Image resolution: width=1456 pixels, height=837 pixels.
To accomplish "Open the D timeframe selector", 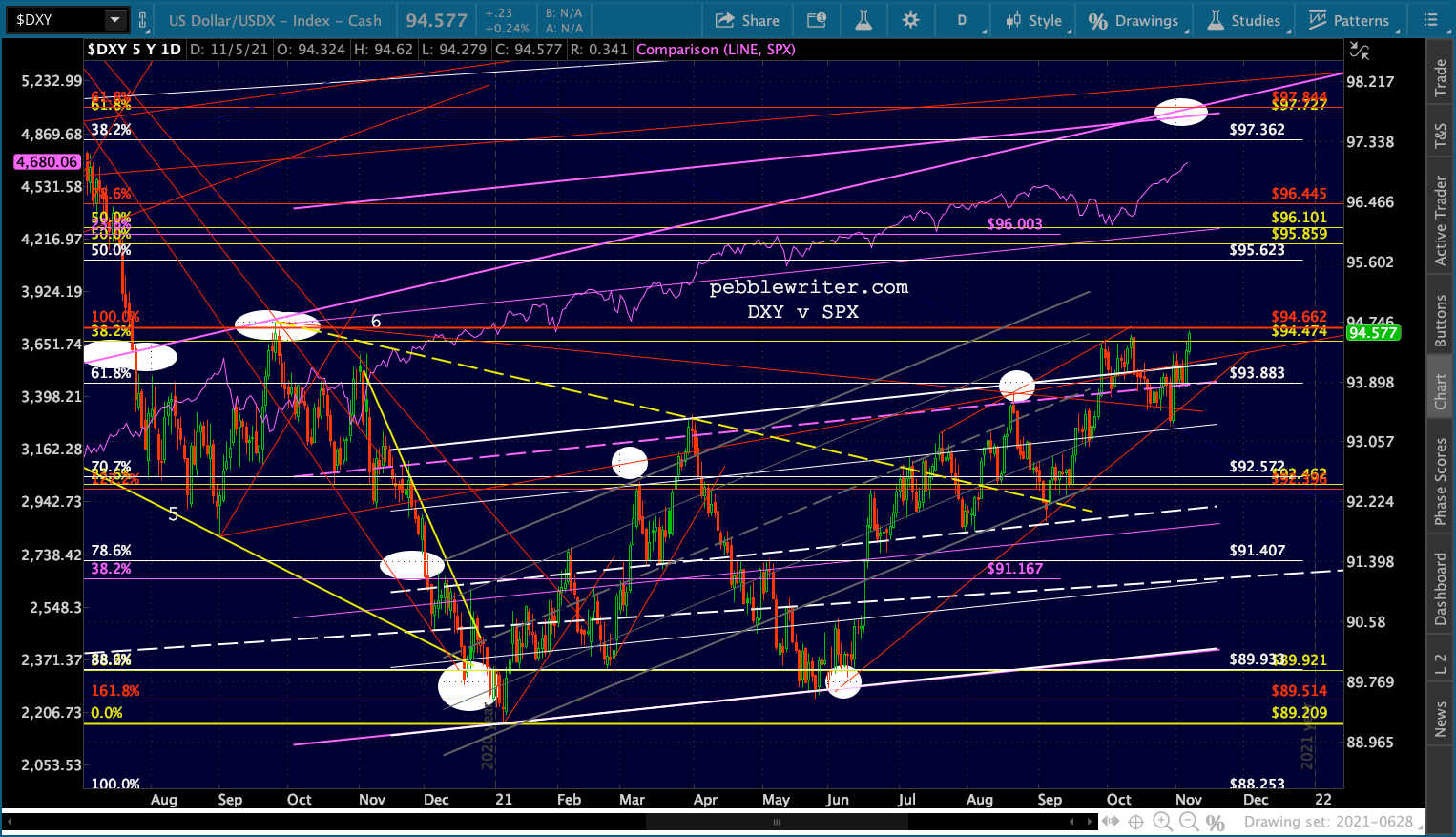I will click(x=962, y=20).
